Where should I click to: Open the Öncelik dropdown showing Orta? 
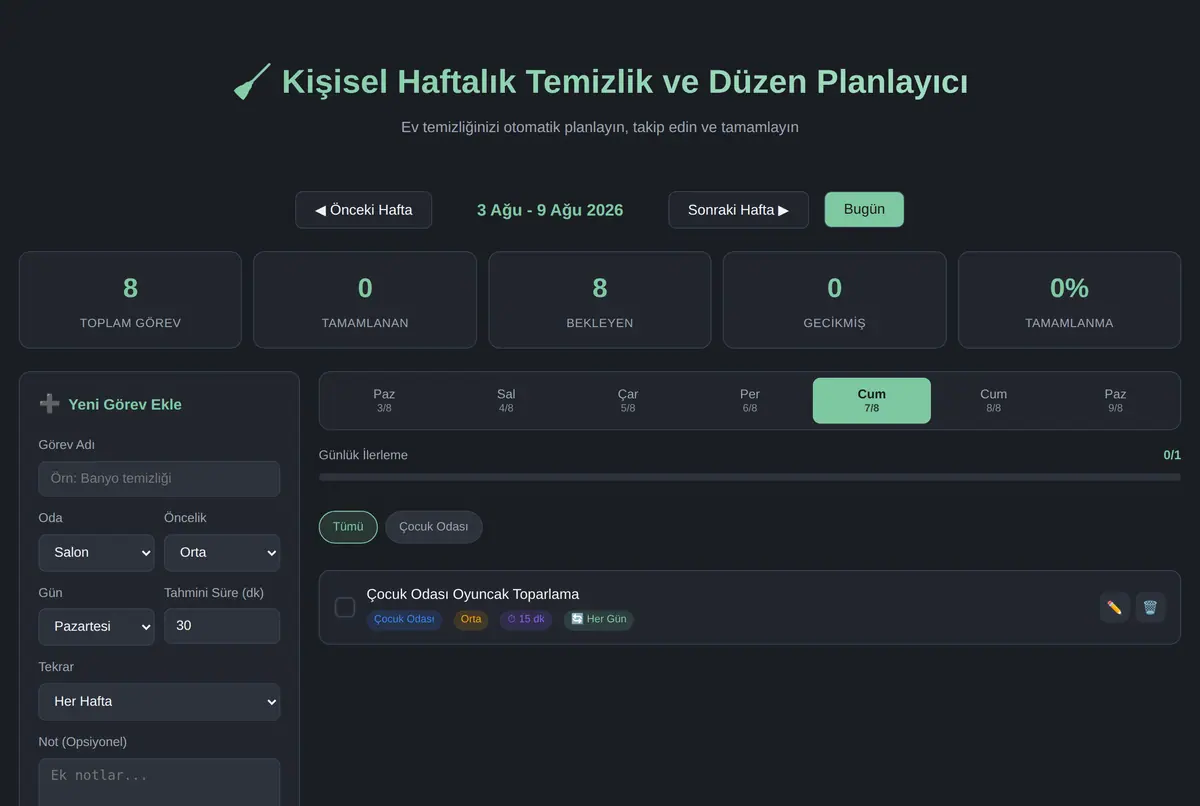[x=222, y=552]
